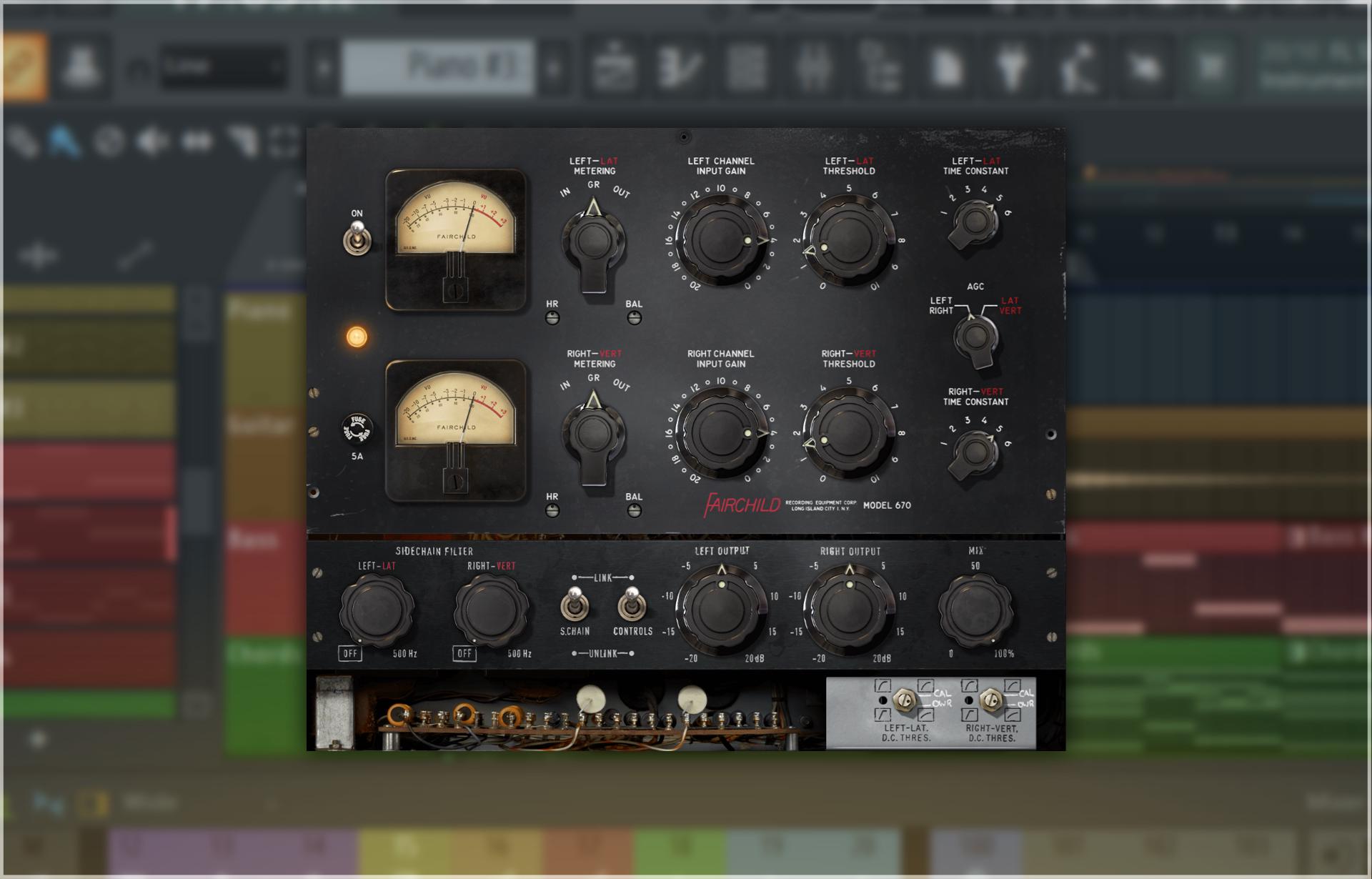Flip the RIGHT-VERT D.C. THRES switch
1372x879 pixels.
click(x=992, y=700)
